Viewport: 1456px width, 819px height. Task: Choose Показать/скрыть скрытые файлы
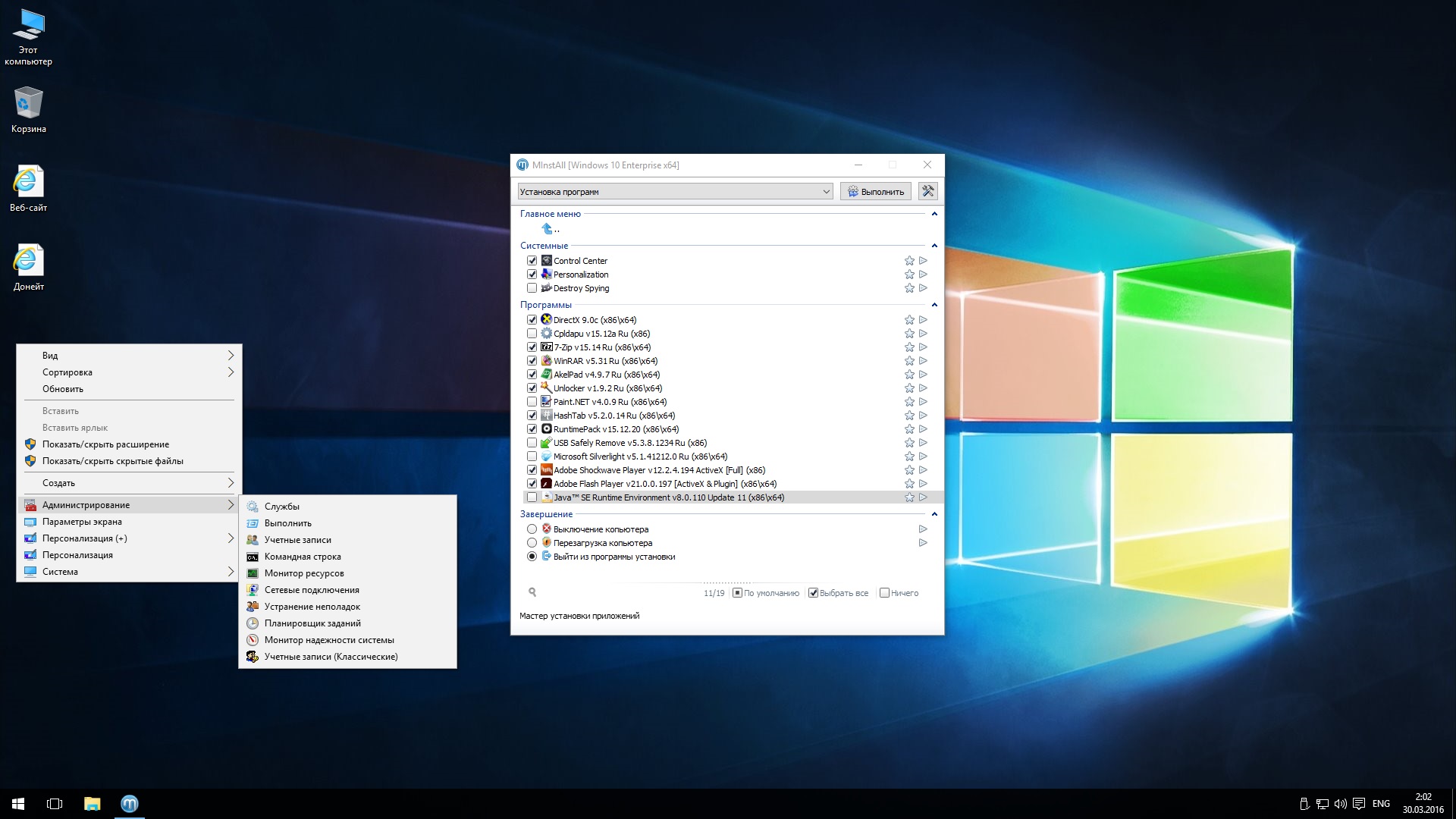(129, 461)
